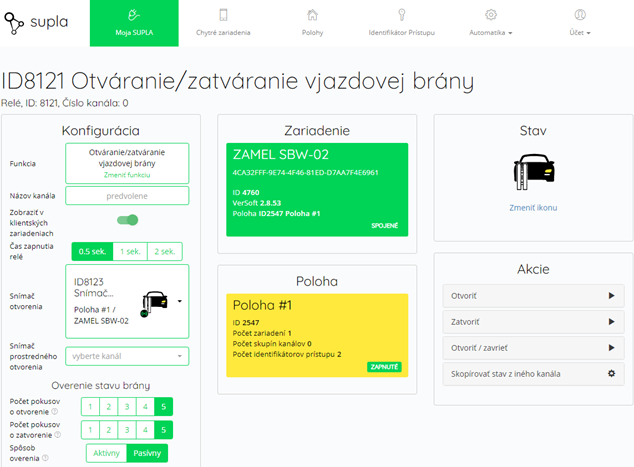Viewport: 634px width, 467px height.
Task: Click help icon next to Počet pokusov o otvorenie
Action: click(x=55, y=412)
